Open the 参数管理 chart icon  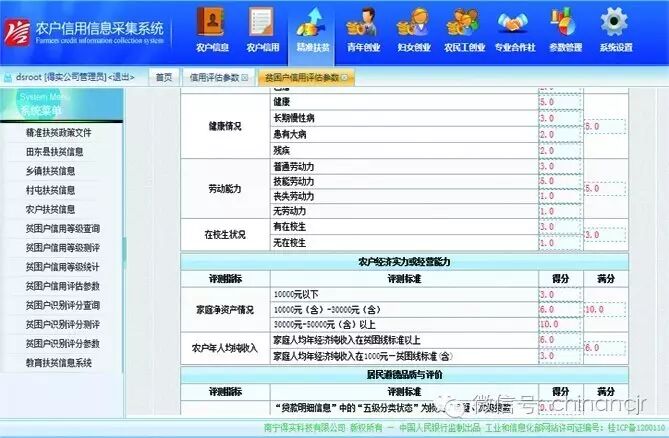tap(565, 23)
